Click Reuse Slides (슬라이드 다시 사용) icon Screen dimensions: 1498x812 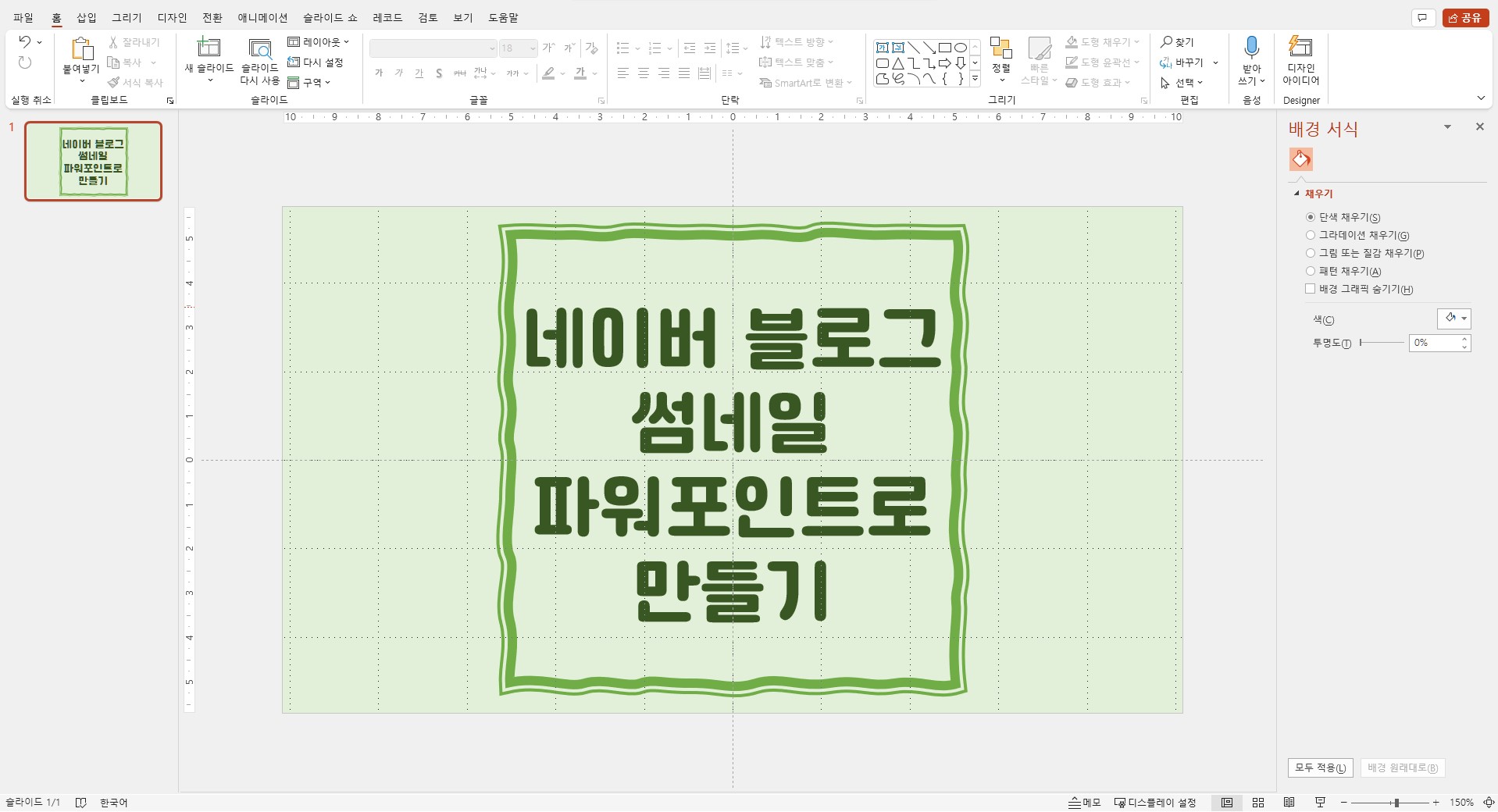(x=259, y=48)
